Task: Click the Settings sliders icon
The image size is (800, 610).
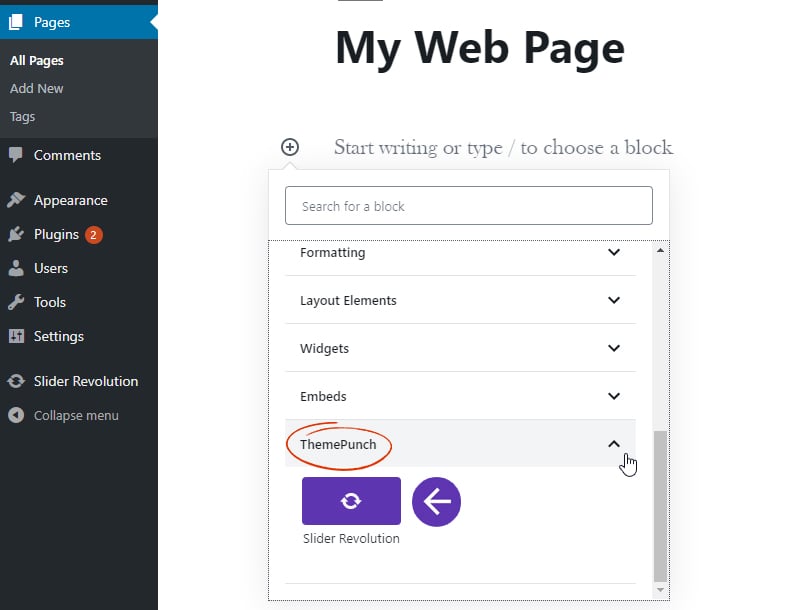Action: click(x=16, y=336)
